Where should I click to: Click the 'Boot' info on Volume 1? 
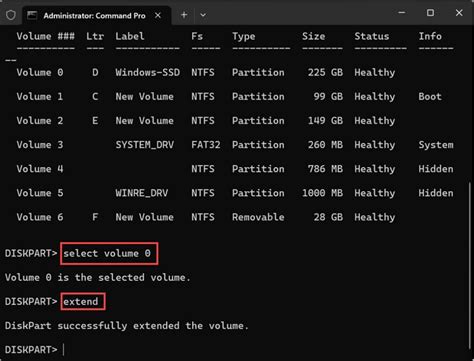pyautogui.click(x=430, y=96)
